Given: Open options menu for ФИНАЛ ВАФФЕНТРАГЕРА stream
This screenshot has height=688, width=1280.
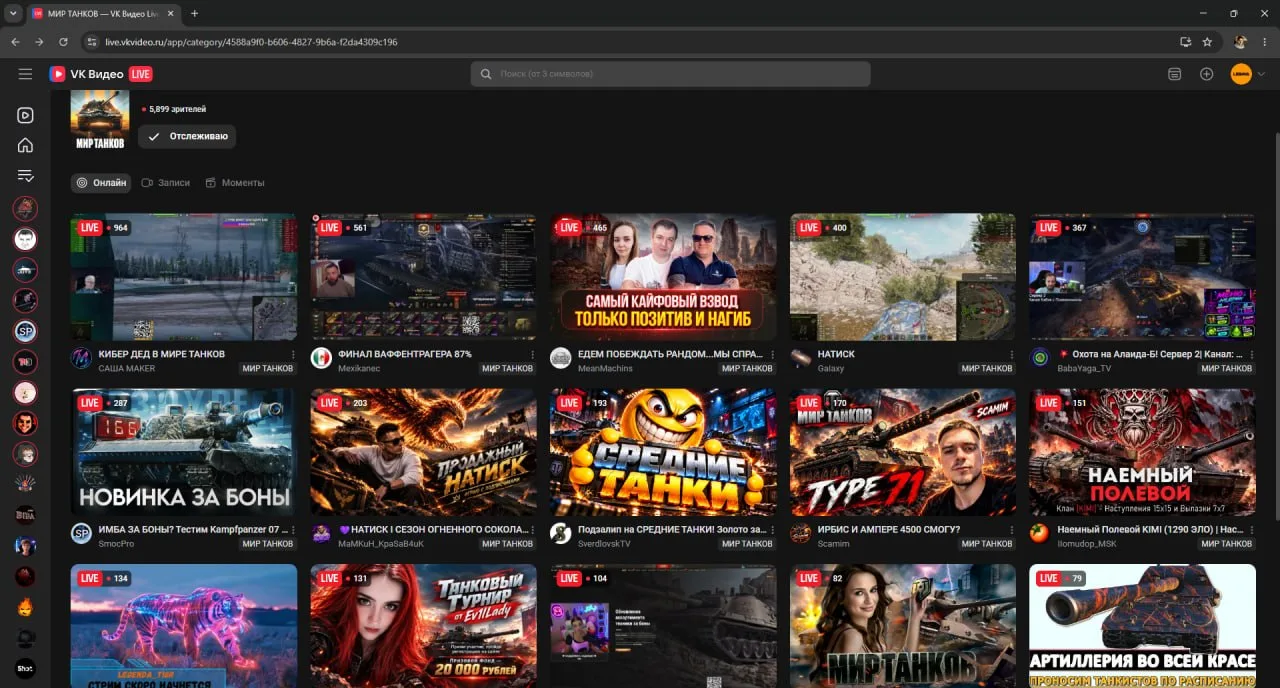Looking at the screenshot, I should click(x=533, y=354).
